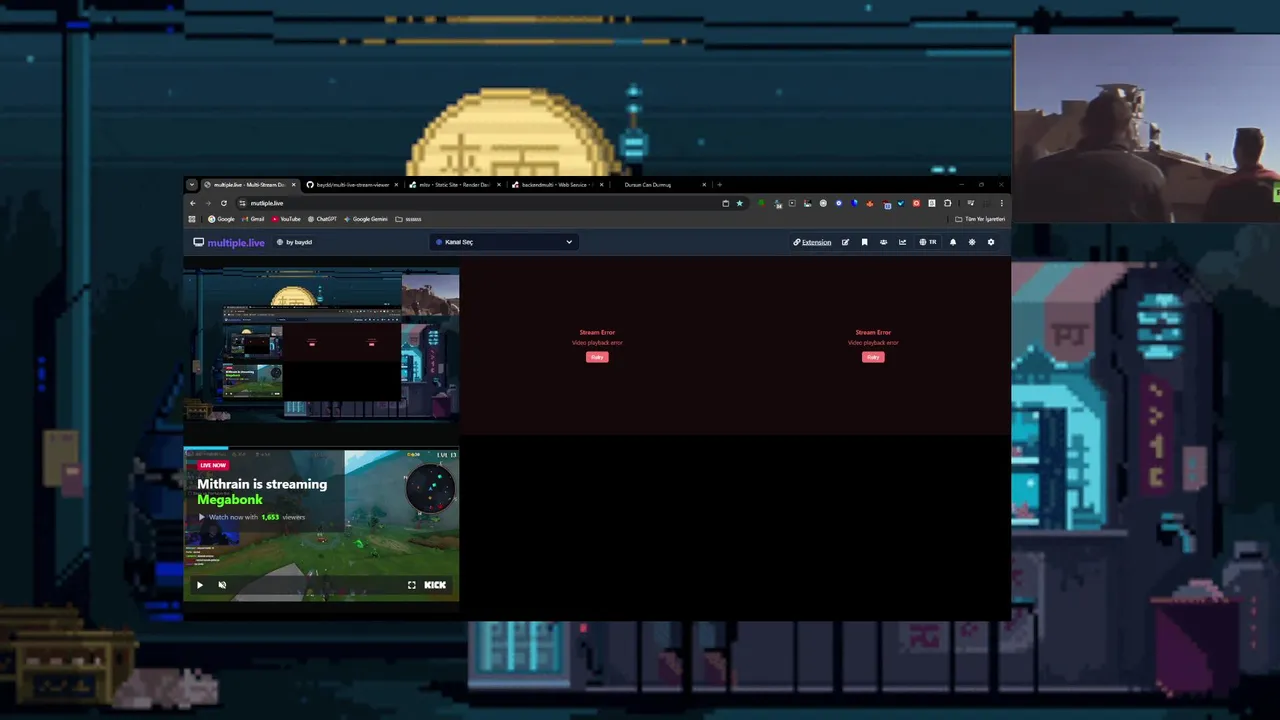This screenshot has width=1280, height=720.
Task: Go back in the browser
Action: tap(193, 203)
